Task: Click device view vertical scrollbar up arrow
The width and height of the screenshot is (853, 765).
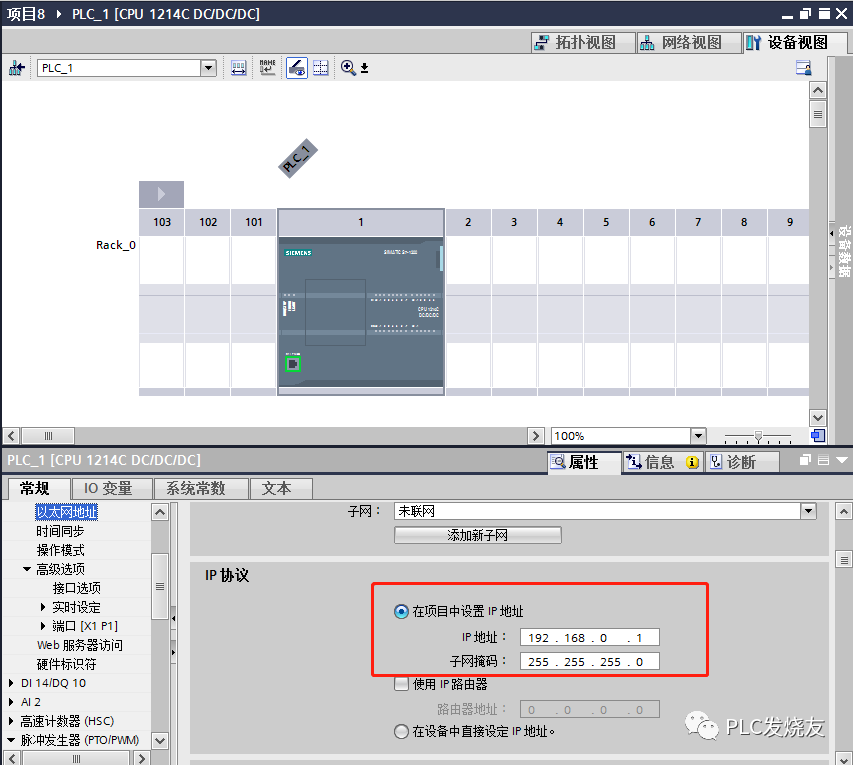Action: click(x=818, y=90)
